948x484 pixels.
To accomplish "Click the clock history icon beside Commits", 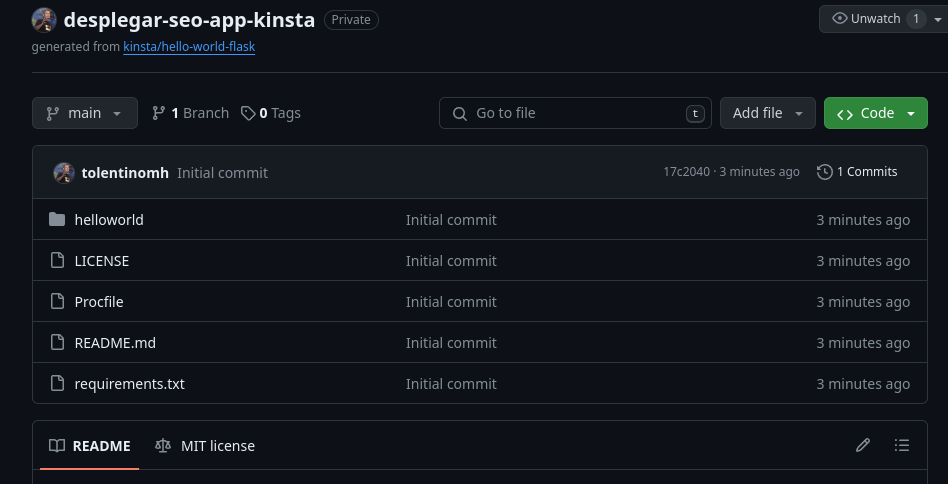I will point(825,172).
